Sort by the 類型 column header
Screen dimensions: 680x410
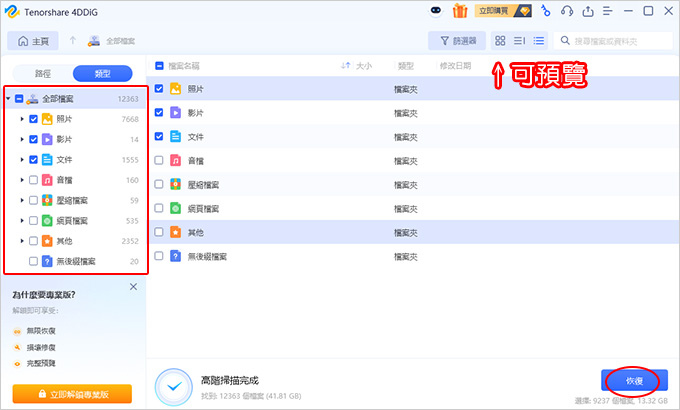click(x=405, y=66)
